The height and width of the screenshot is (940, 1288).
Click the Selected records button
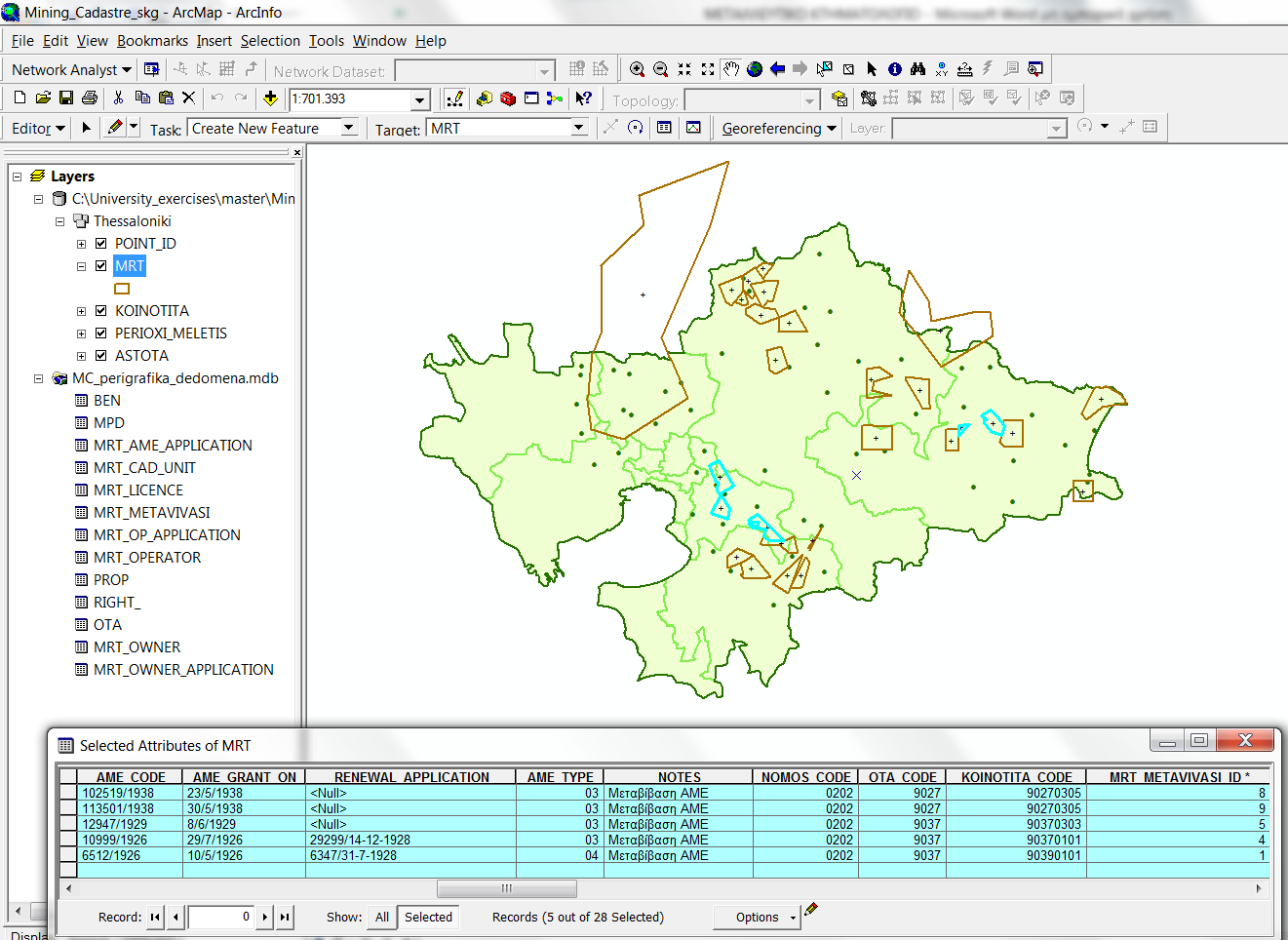(x=428, y=918)
